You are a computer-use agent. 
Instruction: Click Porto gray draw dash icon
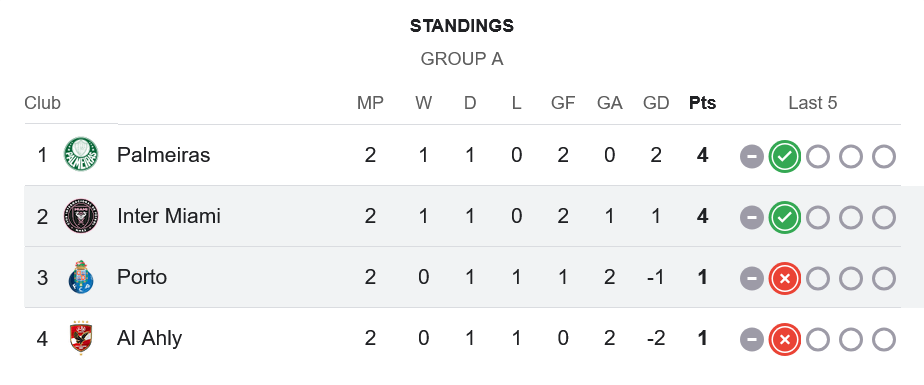(x=752, y=278)
